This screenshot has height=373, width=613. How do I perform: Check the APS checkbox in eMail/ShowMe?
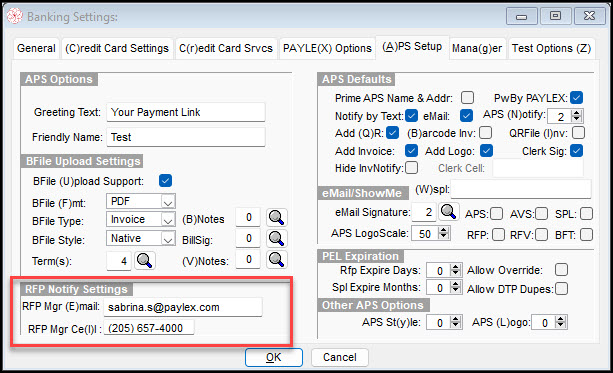(x=496, y=214)
